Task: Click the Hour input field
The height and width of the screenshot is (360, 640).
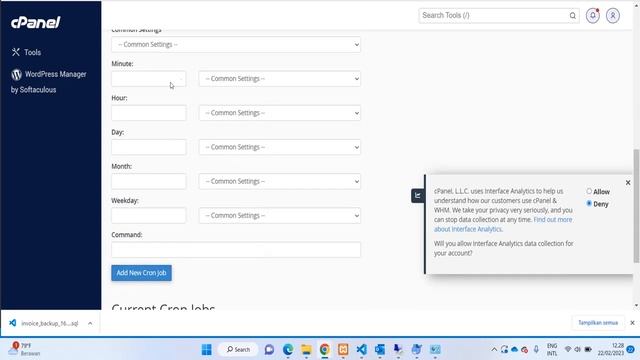Action: pyautogui.click(x=149, y=113)
